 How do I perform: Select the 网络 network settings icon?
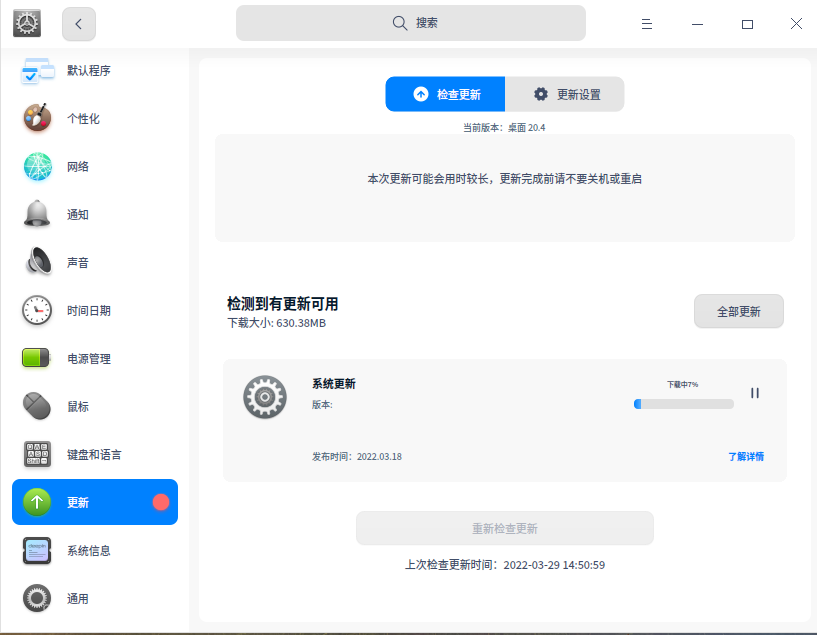[37, 166]
